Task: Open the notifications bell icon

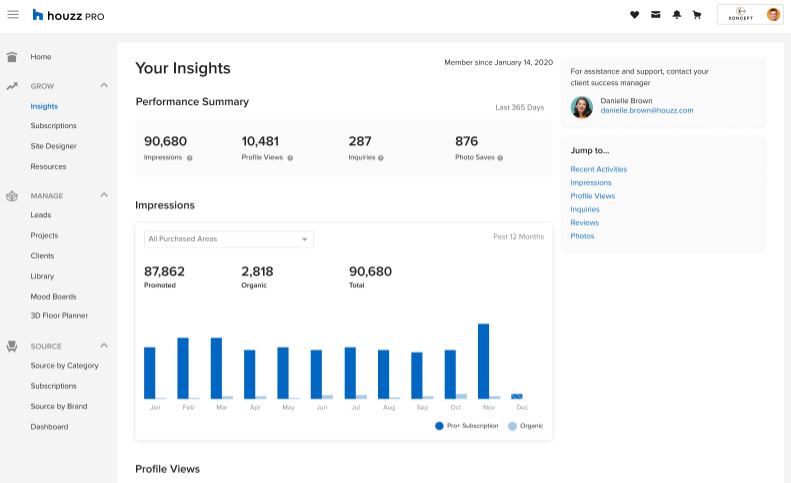Action: pyautogui.click(x=677, y=15)
